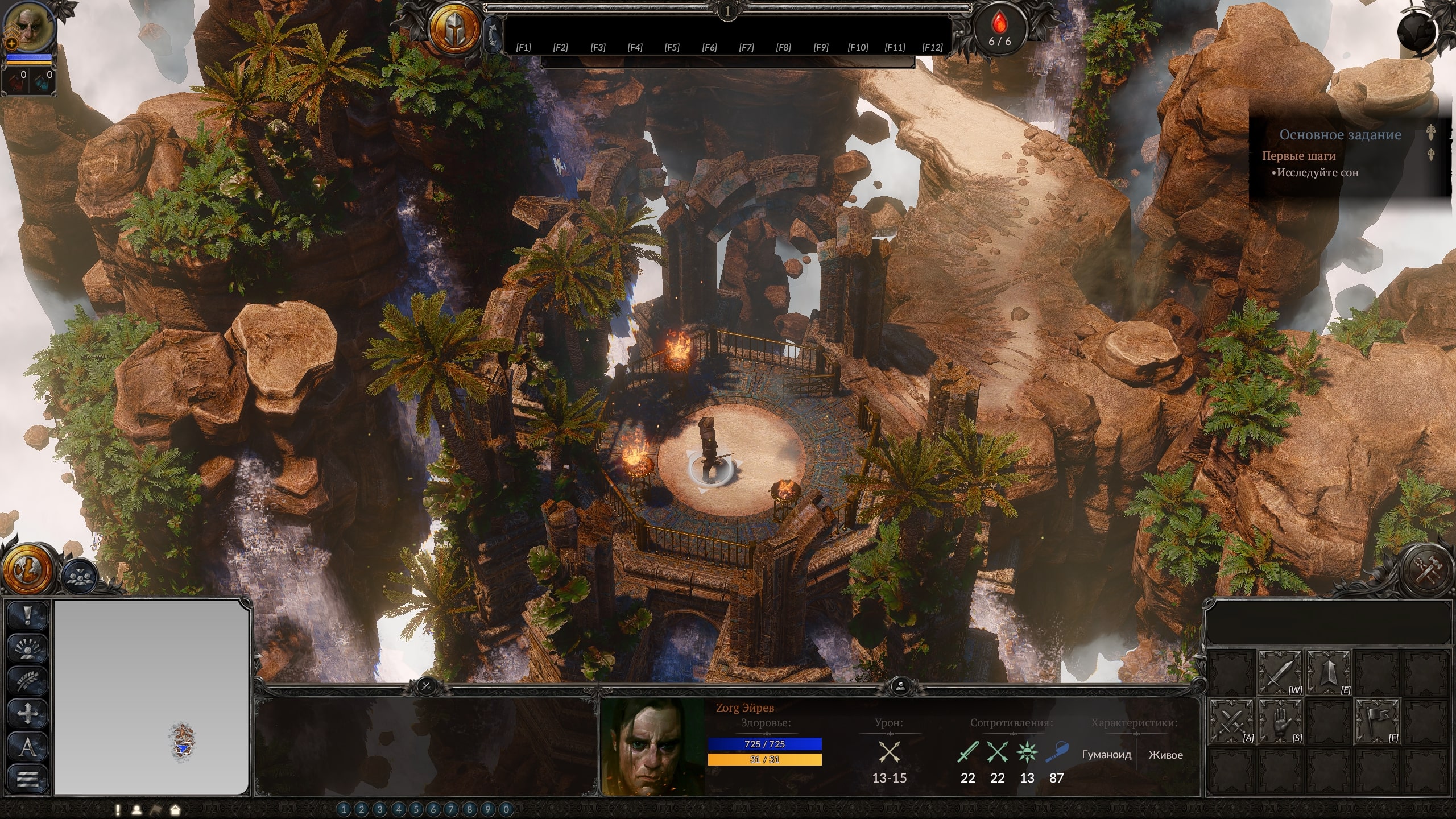Click the green sun resistance icon
The width and height of the screenshot is (1456, 819).
1027,752
